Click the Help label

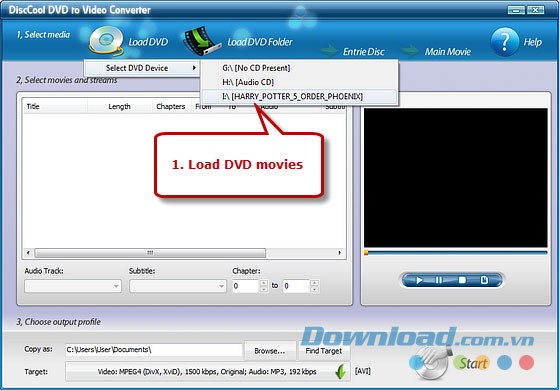point(533,42)
